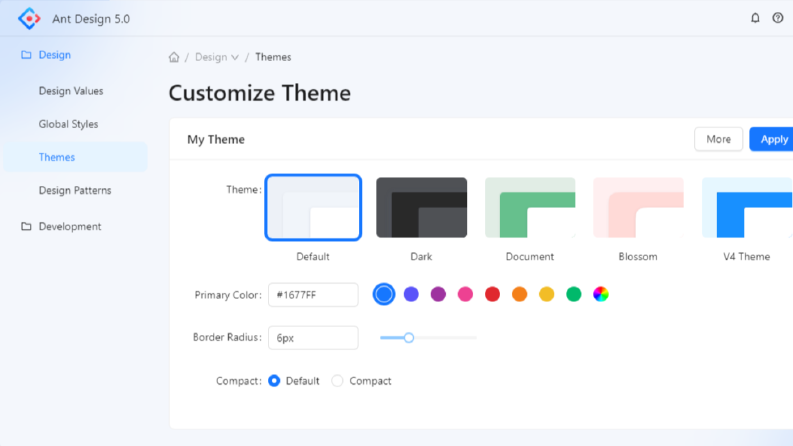Click the Ant Design logo icon

click(x=29, y=19)
